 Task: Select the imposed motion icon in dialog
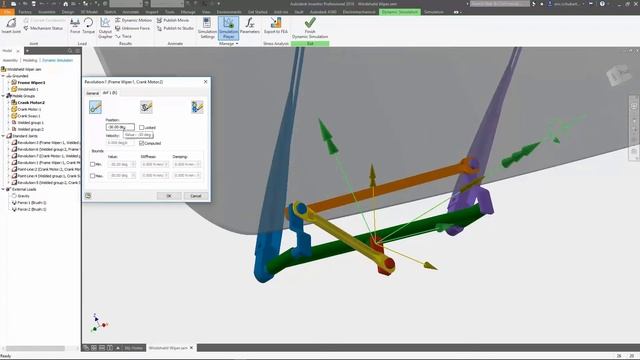(197, 107)
